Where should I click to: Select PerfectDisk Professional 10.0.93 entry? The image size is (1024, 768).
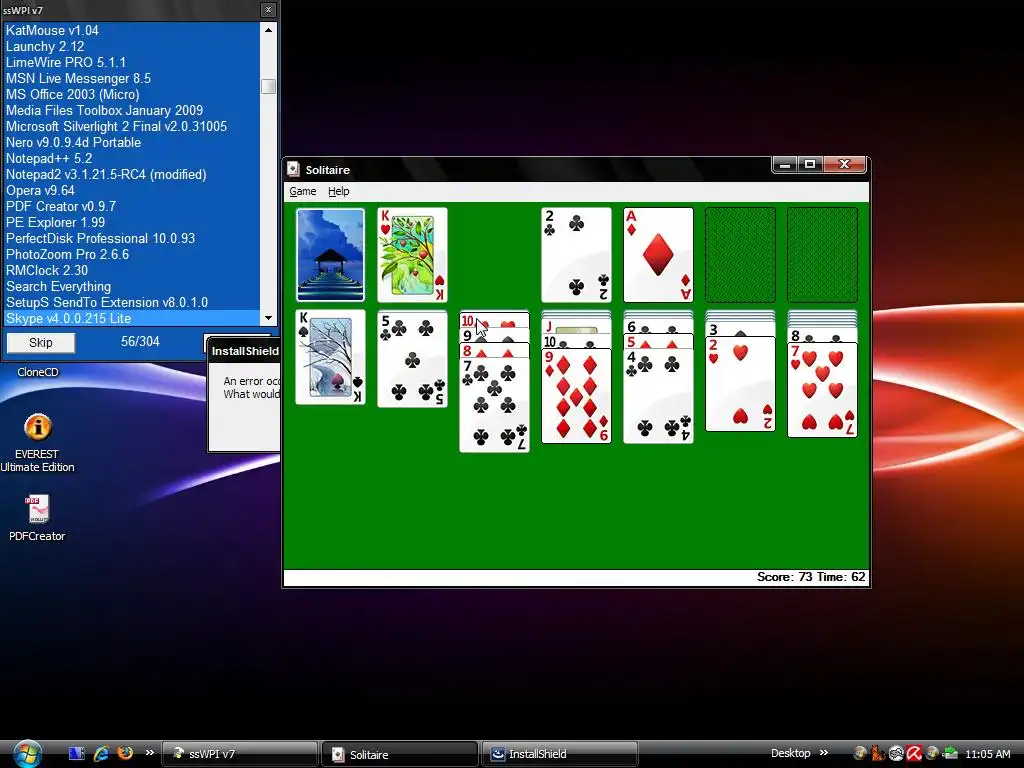[131, 238]
